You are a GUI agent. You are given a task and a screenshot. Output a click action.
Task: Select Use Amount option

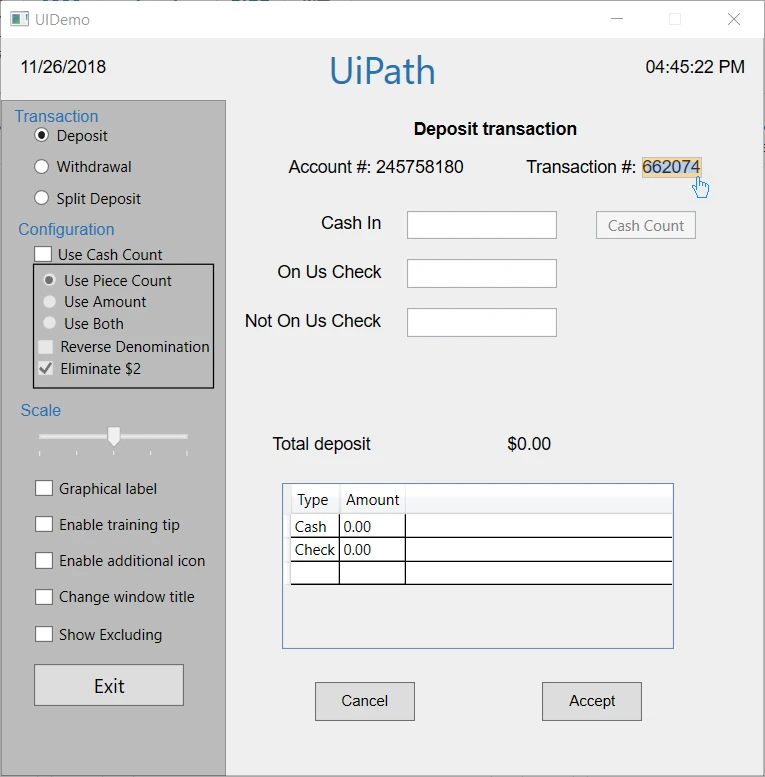coord(49,301)
